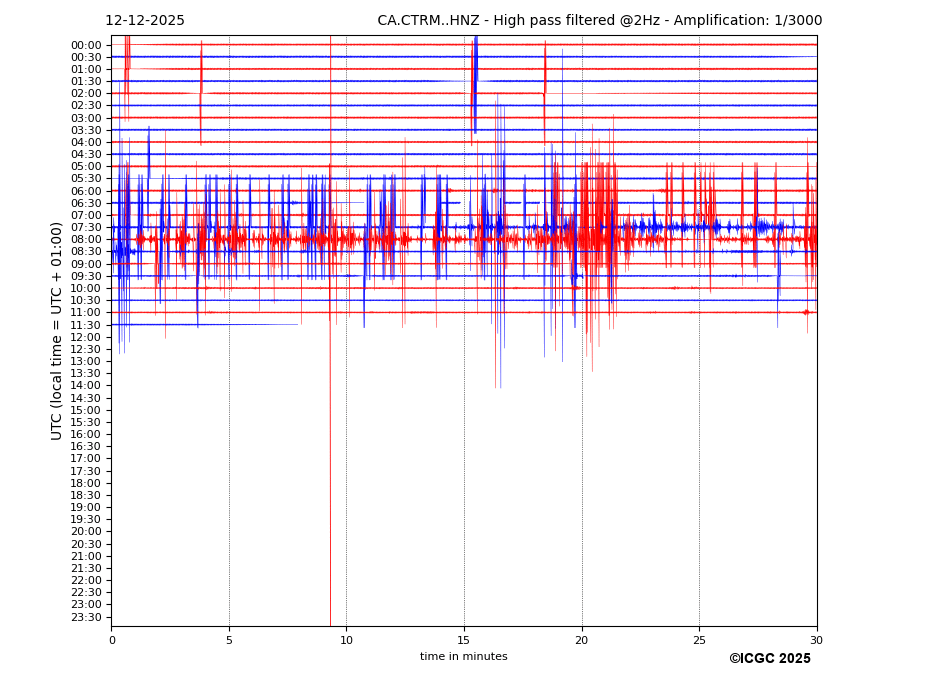The height and width of the screenshot is (696, 927).
Task: Click the 'time in minutes' axis label
Action: [x=463, y=657]
